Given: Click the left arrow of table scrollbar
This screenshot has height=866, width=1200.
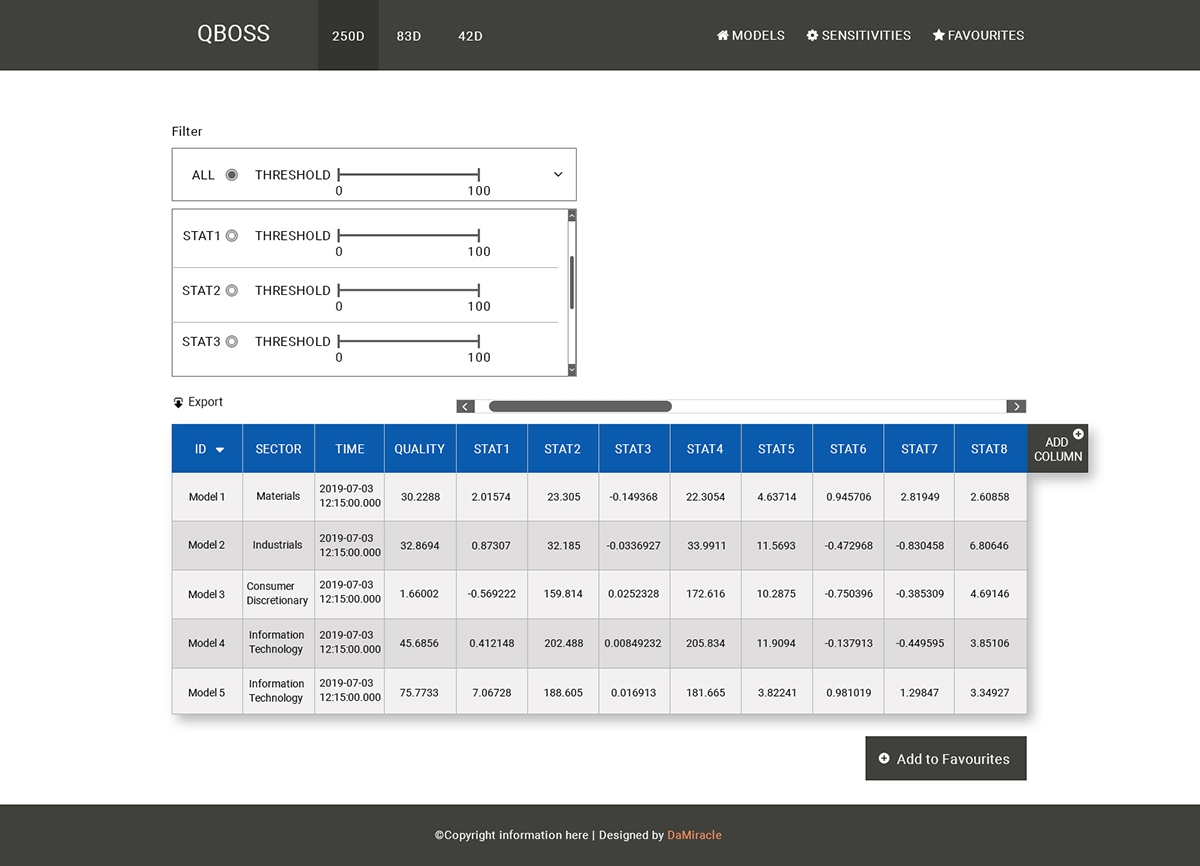Looking at the screenshot, I should pyautogui.click(x=465, y=406).
